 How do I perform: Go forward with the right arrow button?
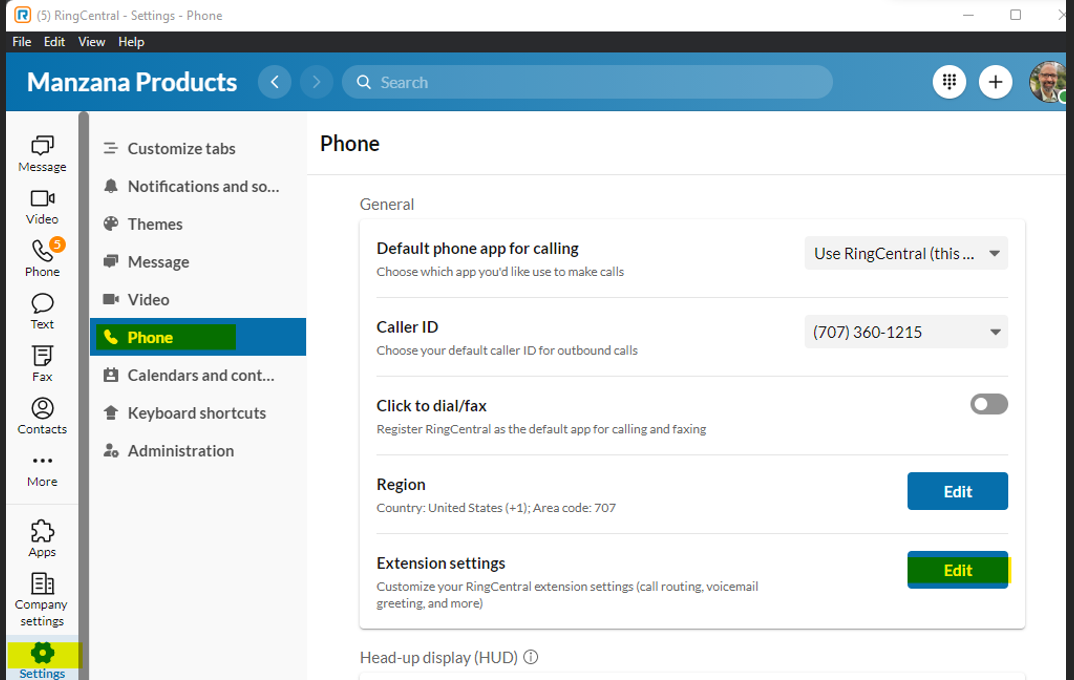316,82
